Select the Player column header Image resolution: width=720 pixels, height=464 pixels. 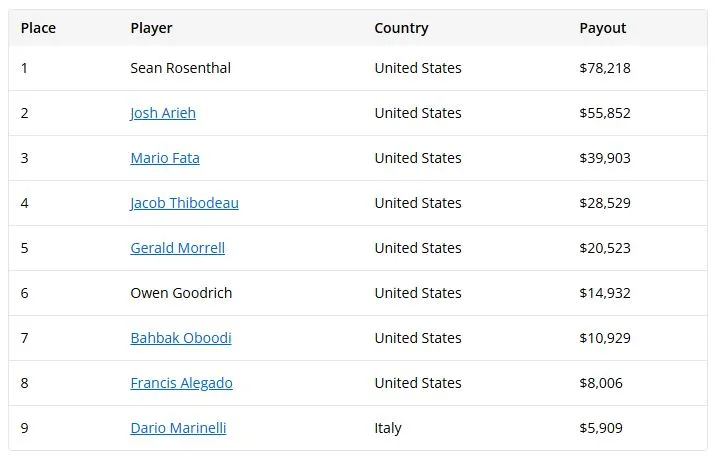coord(151,28)
